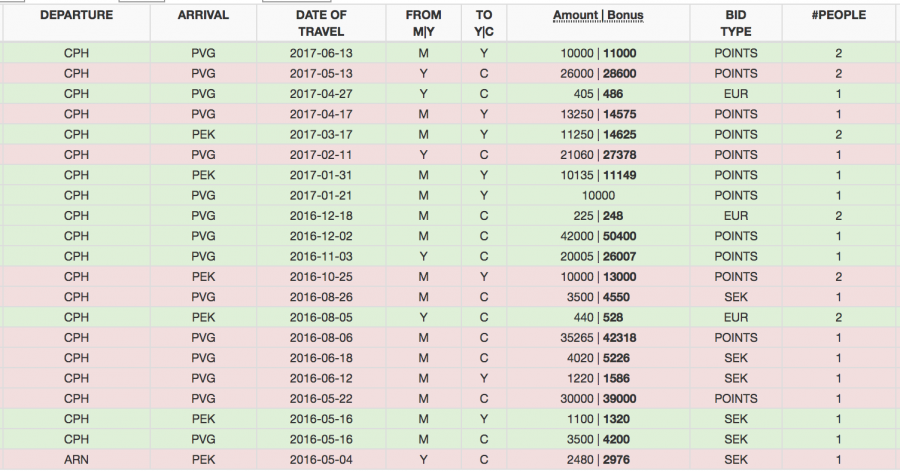Image resolution: width=900 pixels, height=471 pixels.
Task: Sort by the DEPARTURE column header
Action: point(76,16)
